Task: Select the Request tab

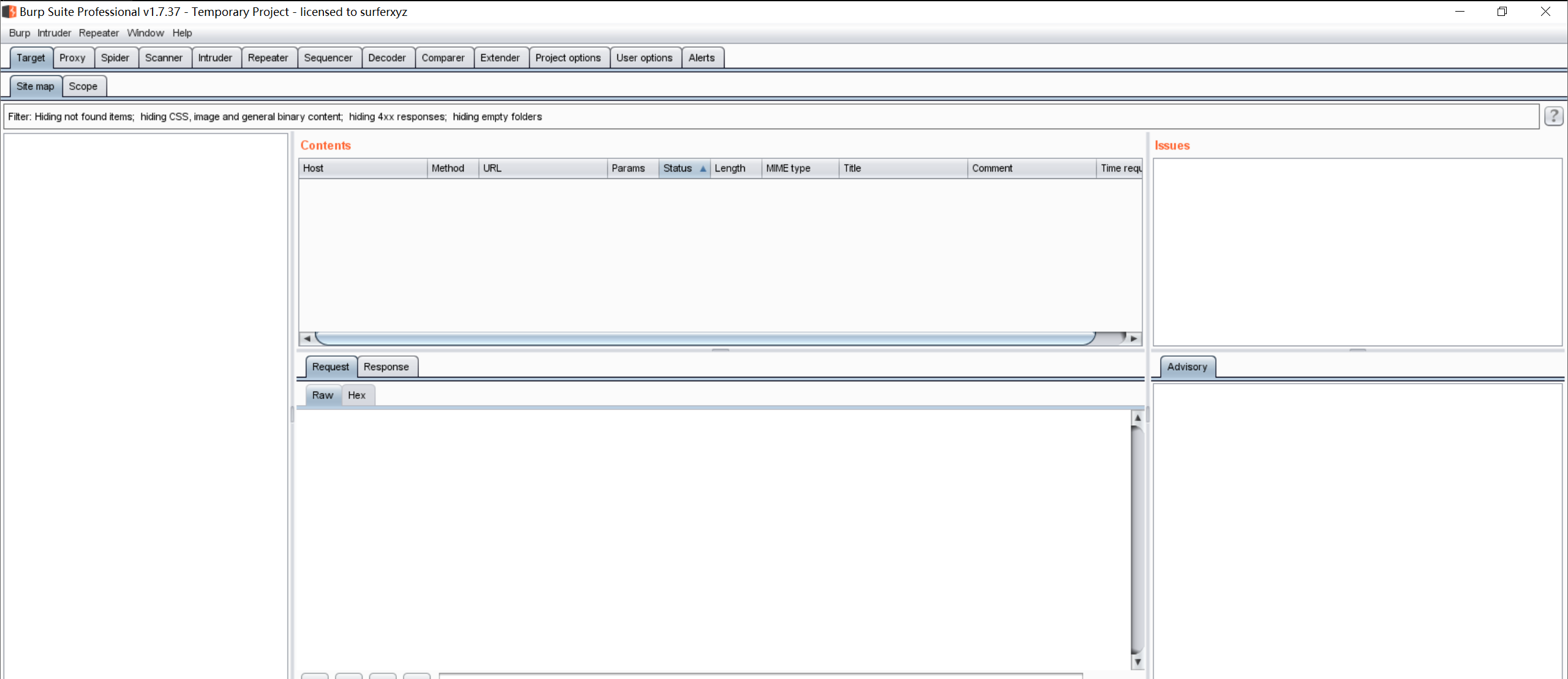Action: [331, 367]
